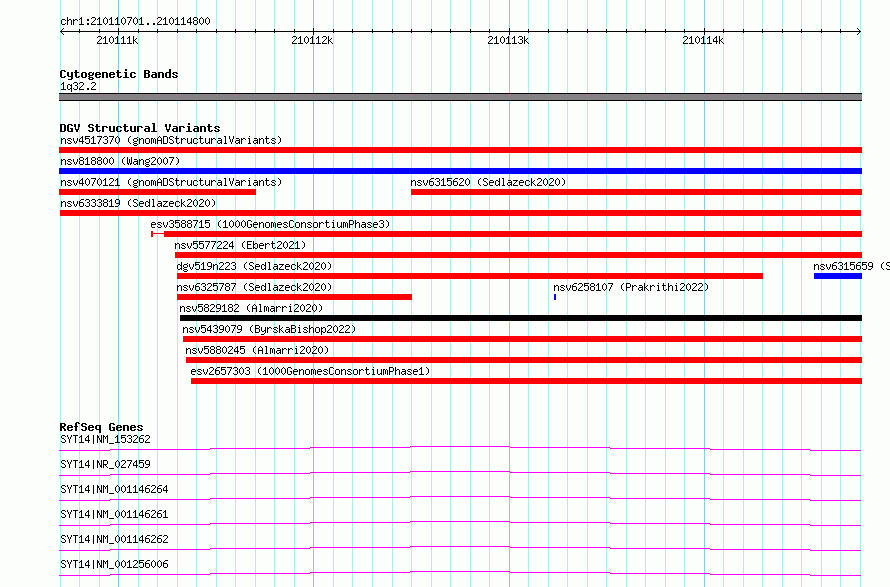Select the esv2657303 1000Genomes Phase1 bar
The image size is (890, 587).
pos(526,381)
